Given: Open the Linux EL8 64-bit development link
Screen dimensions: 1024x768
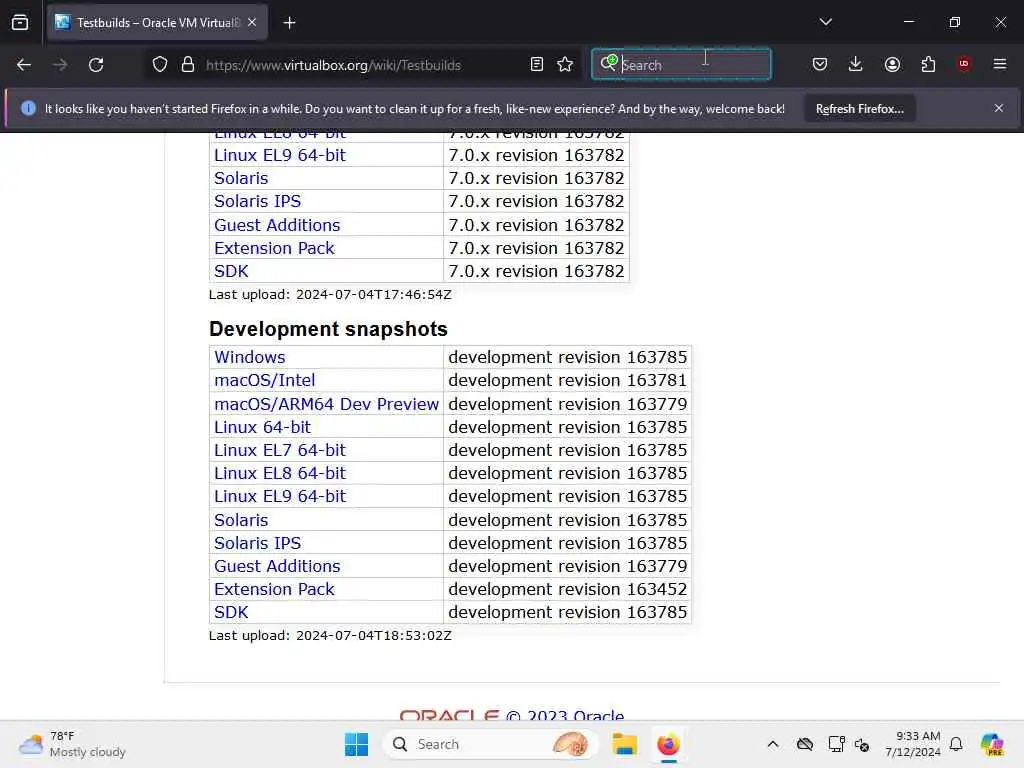Looking at the screenshot, I should tap(280, 473).
